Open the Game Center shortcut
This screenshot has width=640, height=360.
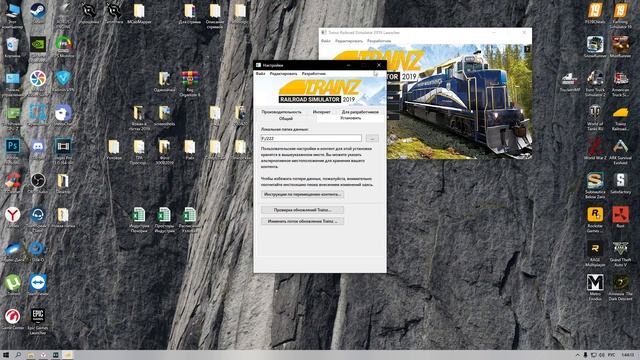pos(12,318)
